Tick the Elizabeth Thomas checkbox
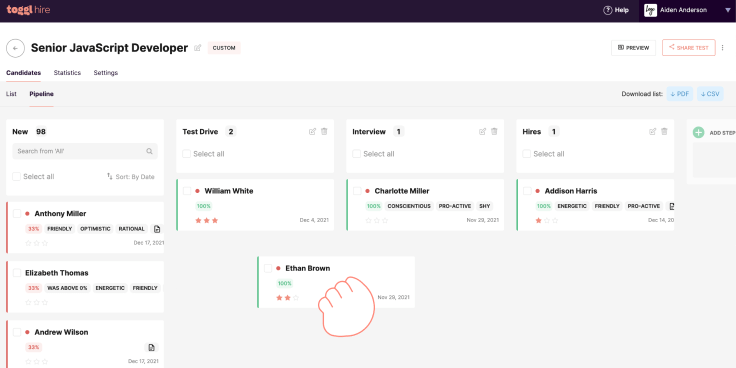 pos(17,273)
